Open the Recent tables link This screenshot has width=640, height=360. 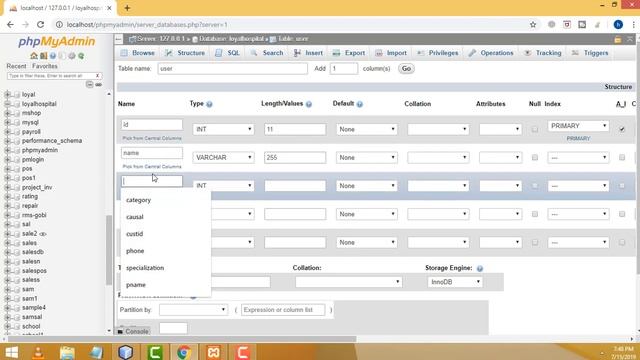point(16,66)
